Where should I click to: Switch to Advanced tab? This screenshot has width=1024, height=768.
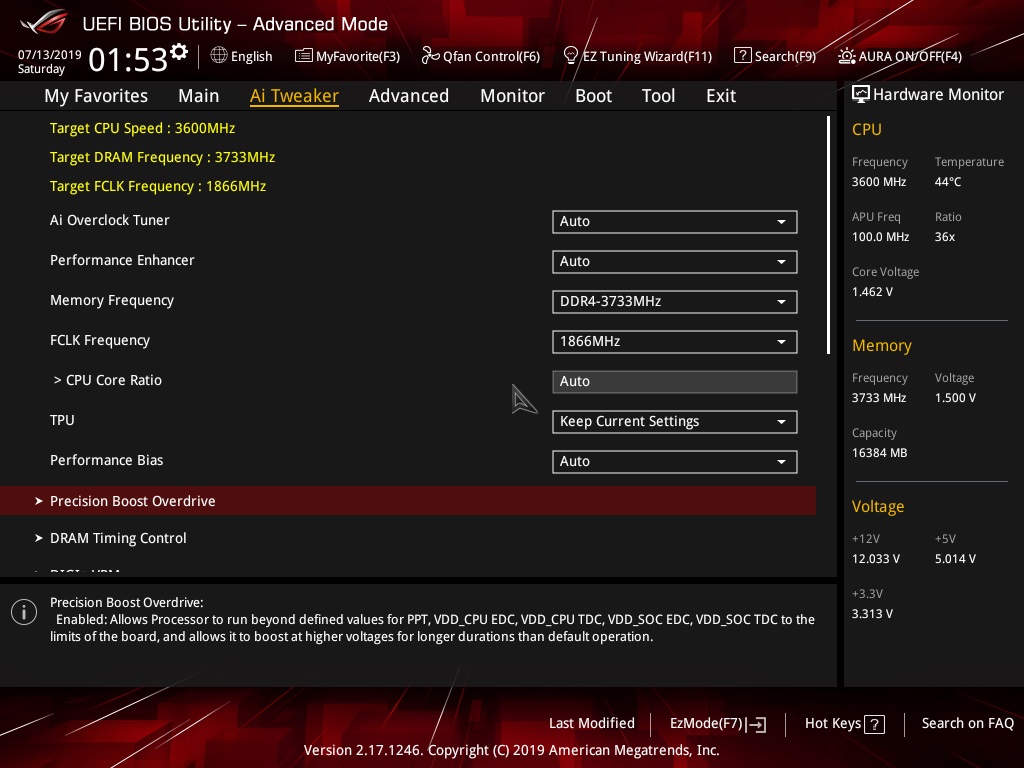[409, 96]
